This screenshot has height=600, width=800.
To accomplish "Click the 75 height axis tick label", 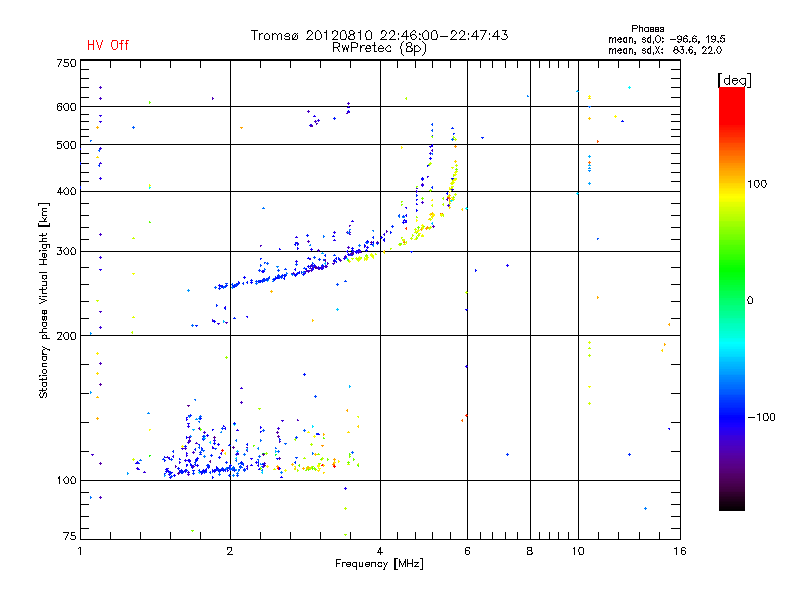I will (x=70, y=536).
